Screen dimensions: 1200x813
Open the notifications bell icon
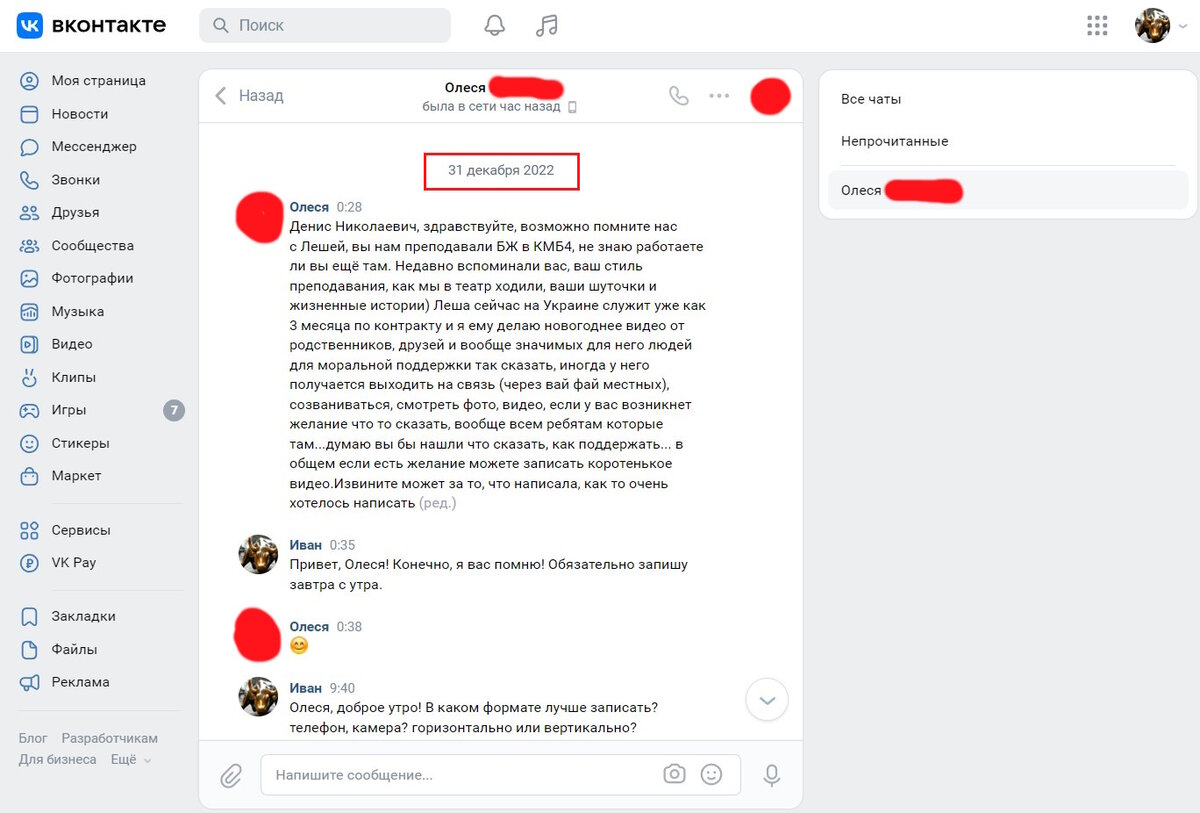tap(495, 26)
